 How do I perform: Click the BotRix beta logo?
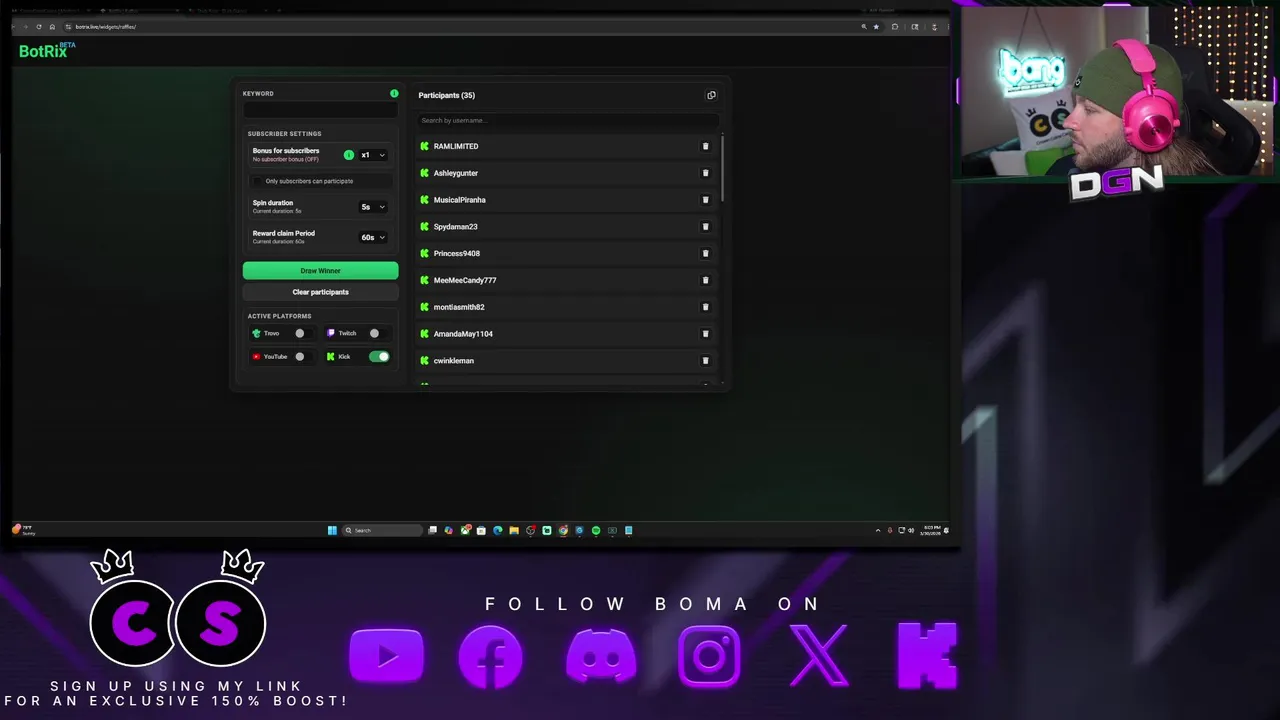pos(47,50)
